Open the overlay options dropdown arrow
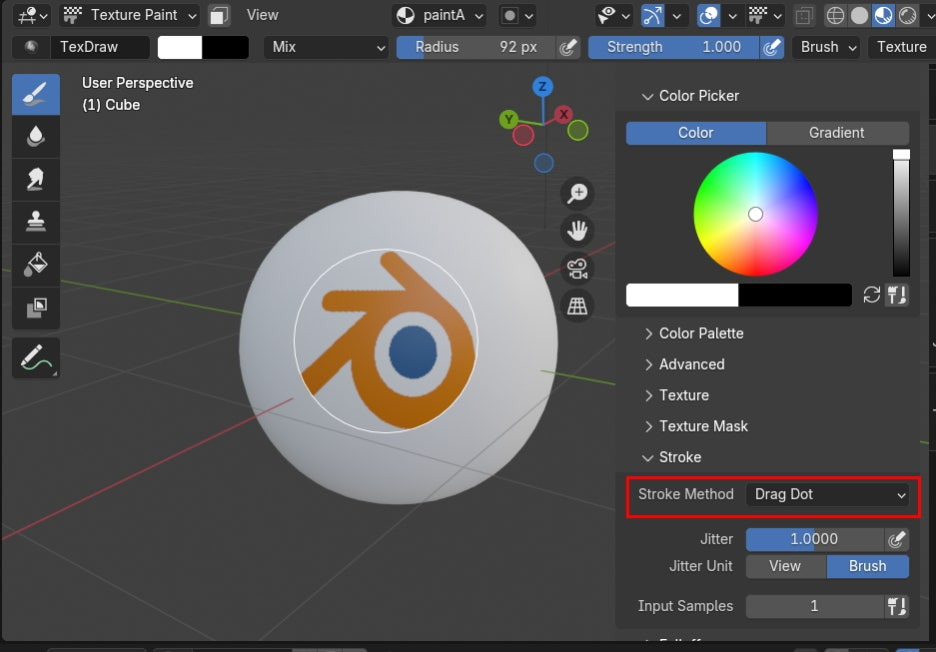Screen dimensions: 936x652 [x=732, y=16]
